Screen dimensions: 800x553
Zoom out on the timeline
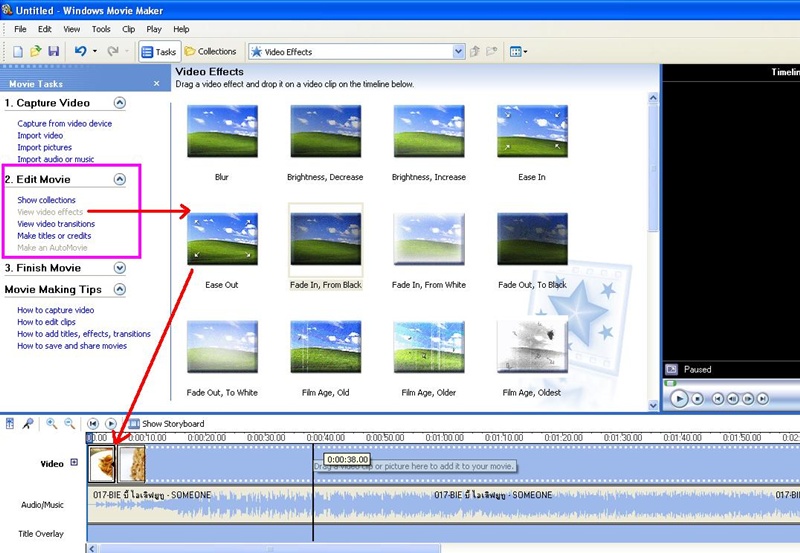69,423
